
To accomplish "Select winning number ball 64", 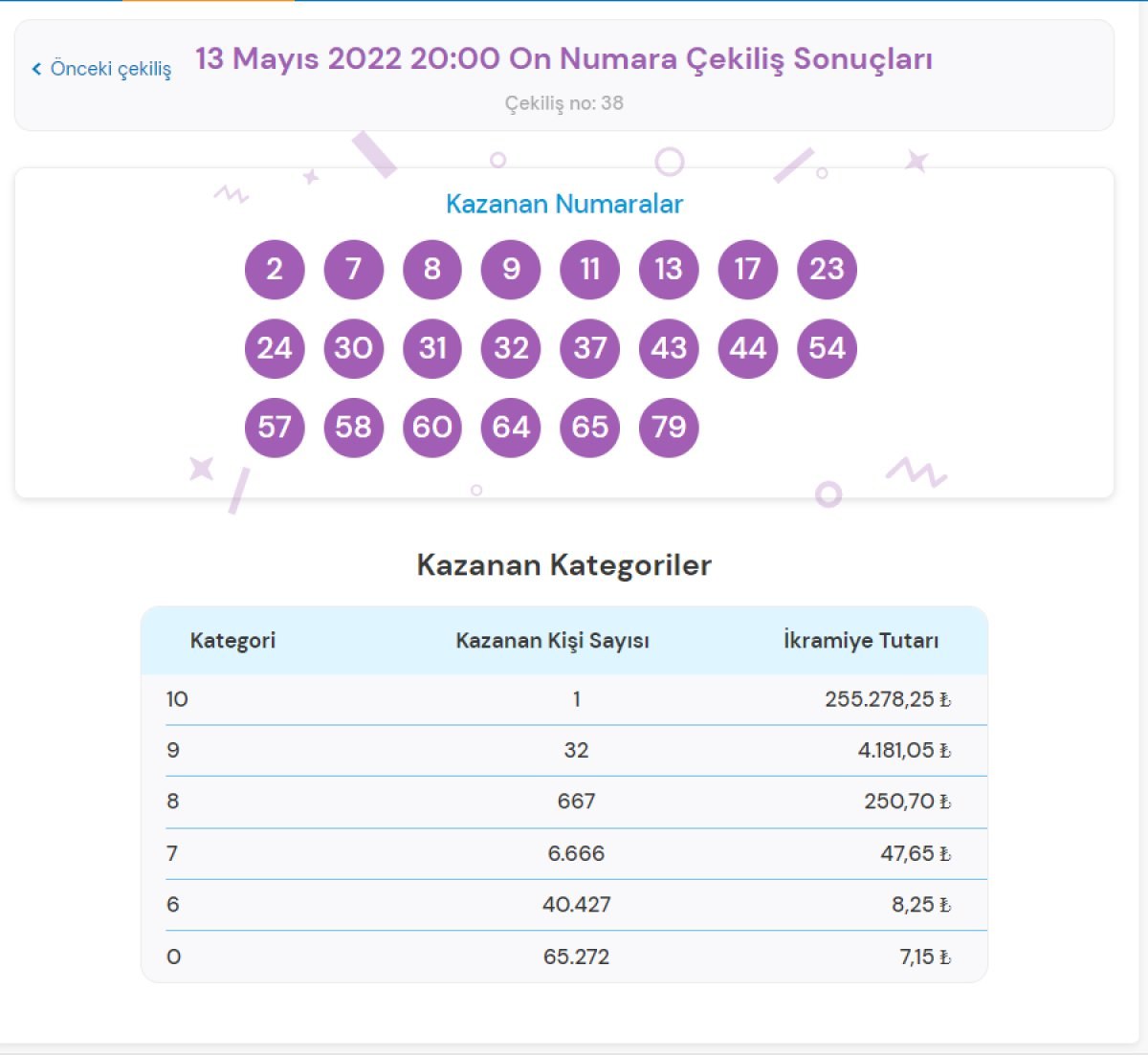I will [511, 428].
